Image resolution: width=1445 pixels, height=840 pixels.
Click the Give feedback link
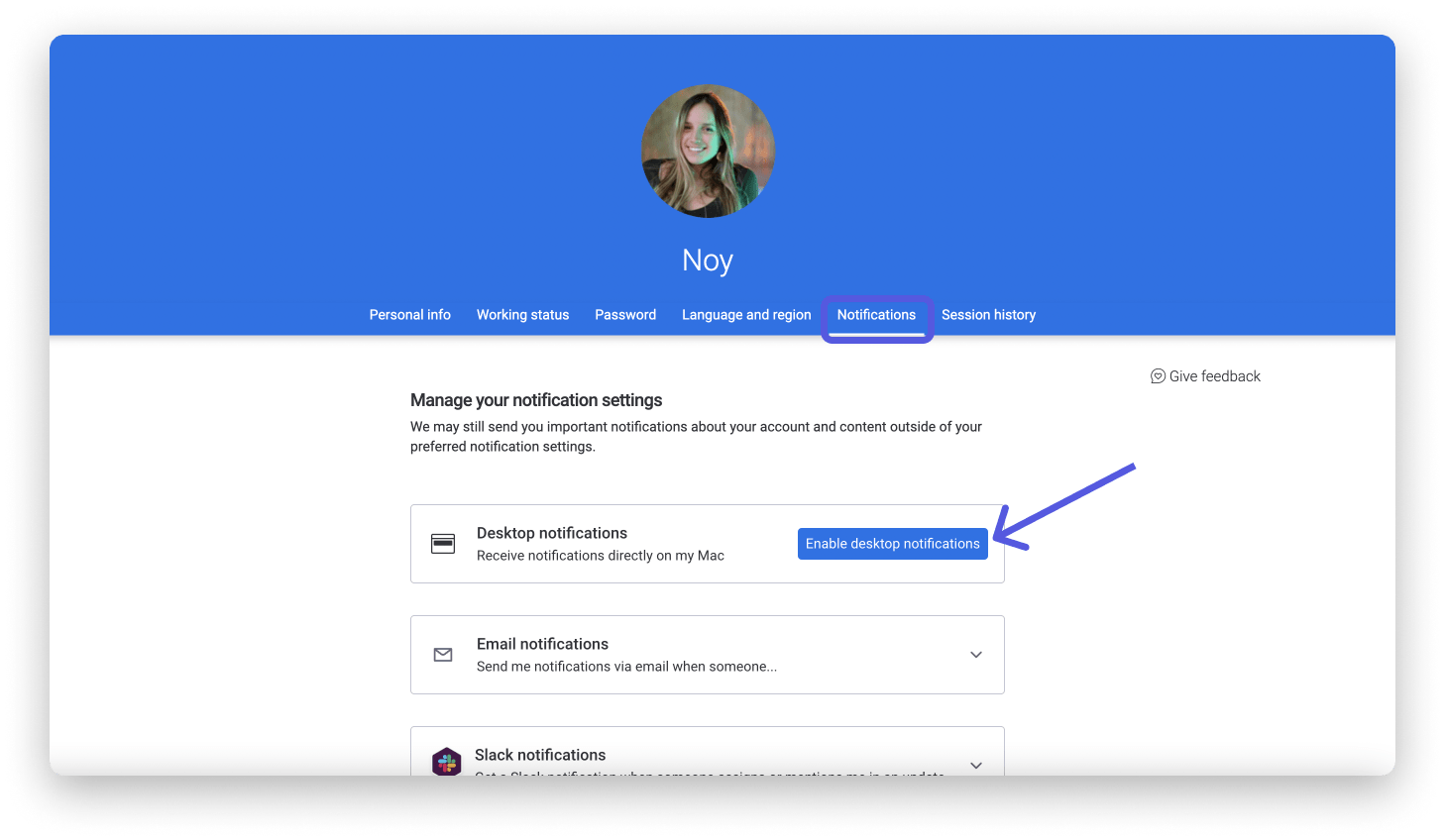click(x=1215, y=375)
